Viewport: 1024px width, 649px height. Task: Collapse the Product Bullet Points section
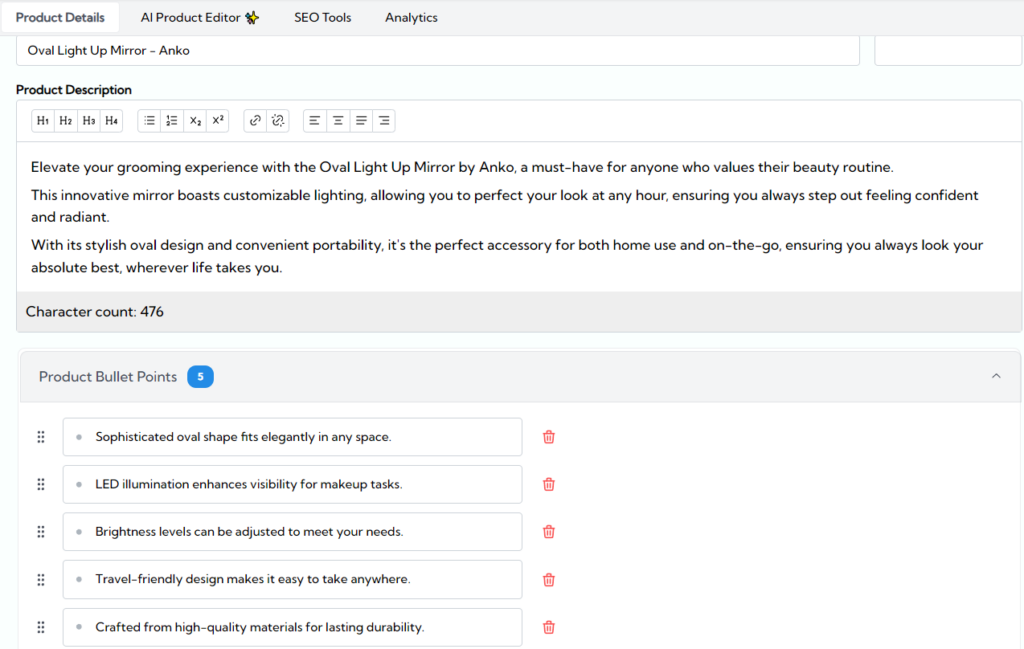996,376
